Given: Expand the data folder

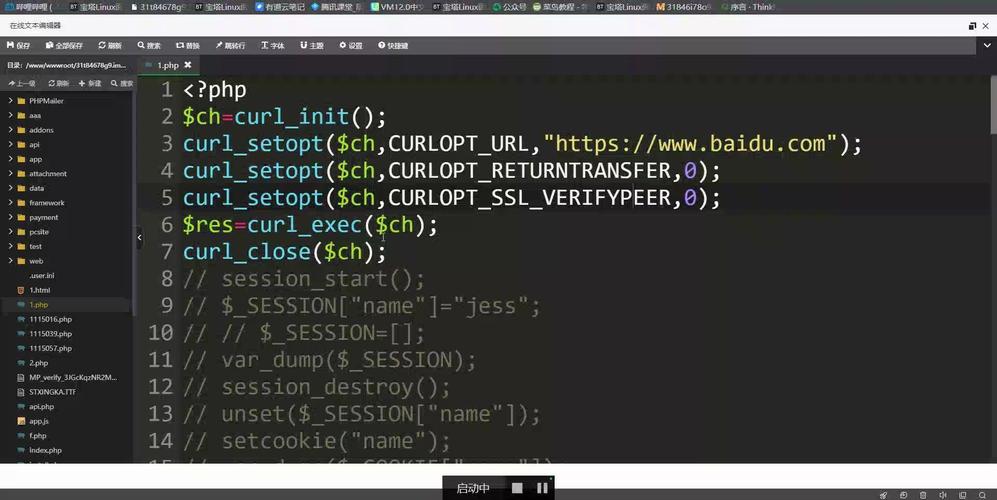Looking at the screenshot, I should 10,188.
